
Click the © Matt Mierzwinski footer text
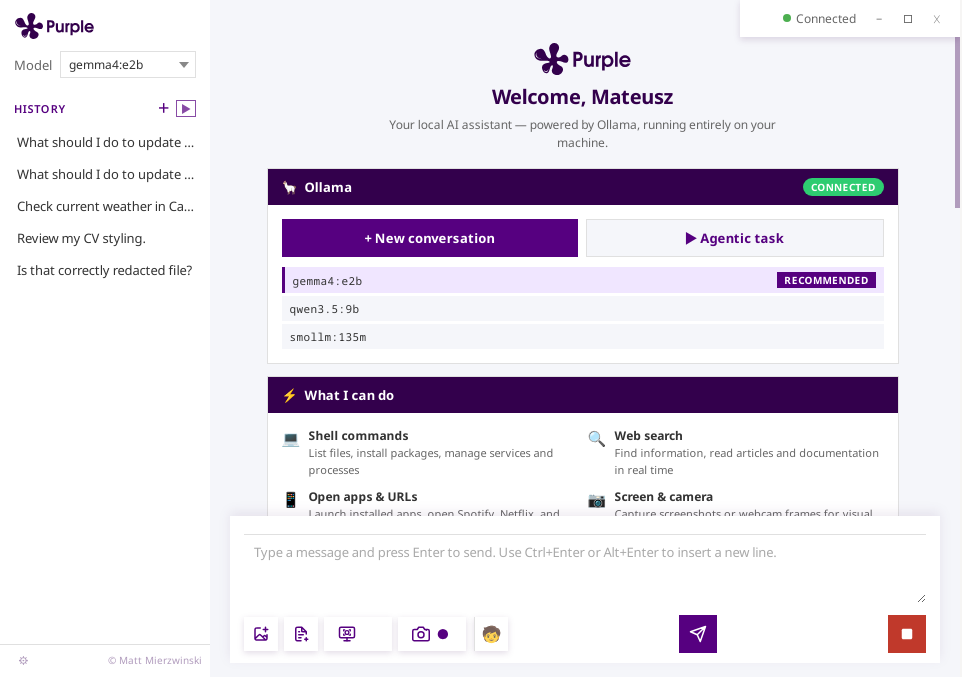155,660
